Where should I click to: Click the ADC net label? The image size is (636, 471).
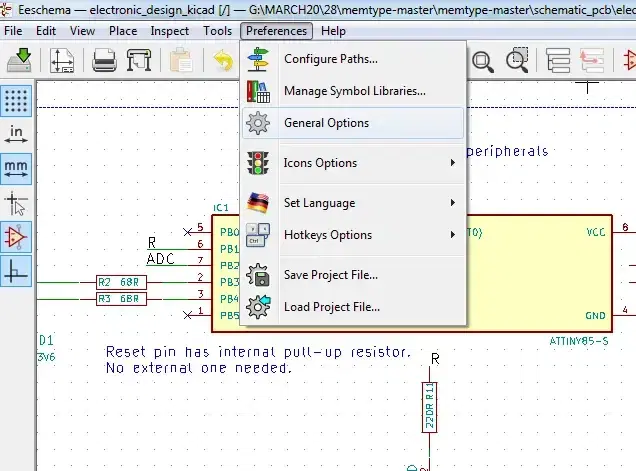coord(161,259)
